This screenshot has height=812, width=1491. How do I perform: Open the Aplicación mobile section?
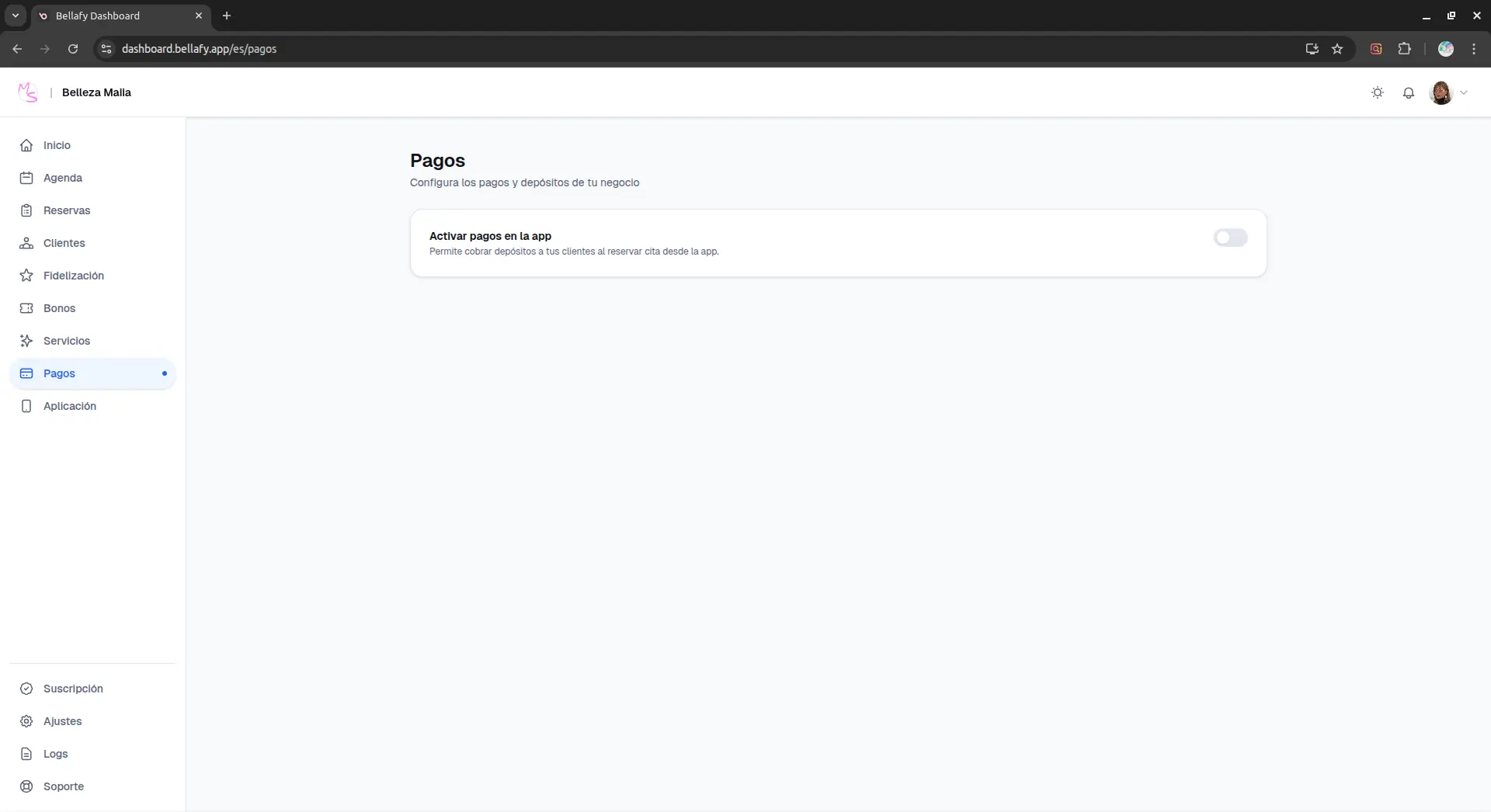tap(69, 406)
